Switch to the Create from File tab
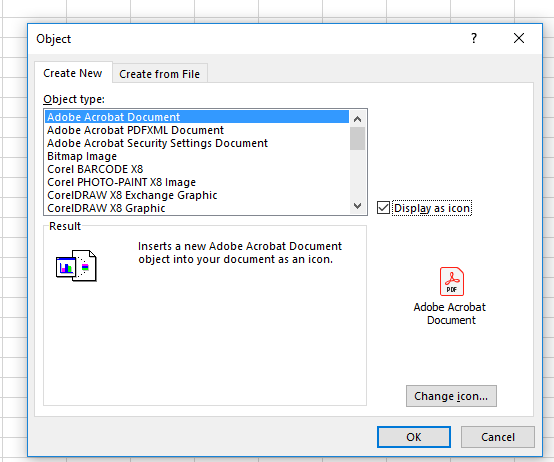 click(x=160, y=74)
